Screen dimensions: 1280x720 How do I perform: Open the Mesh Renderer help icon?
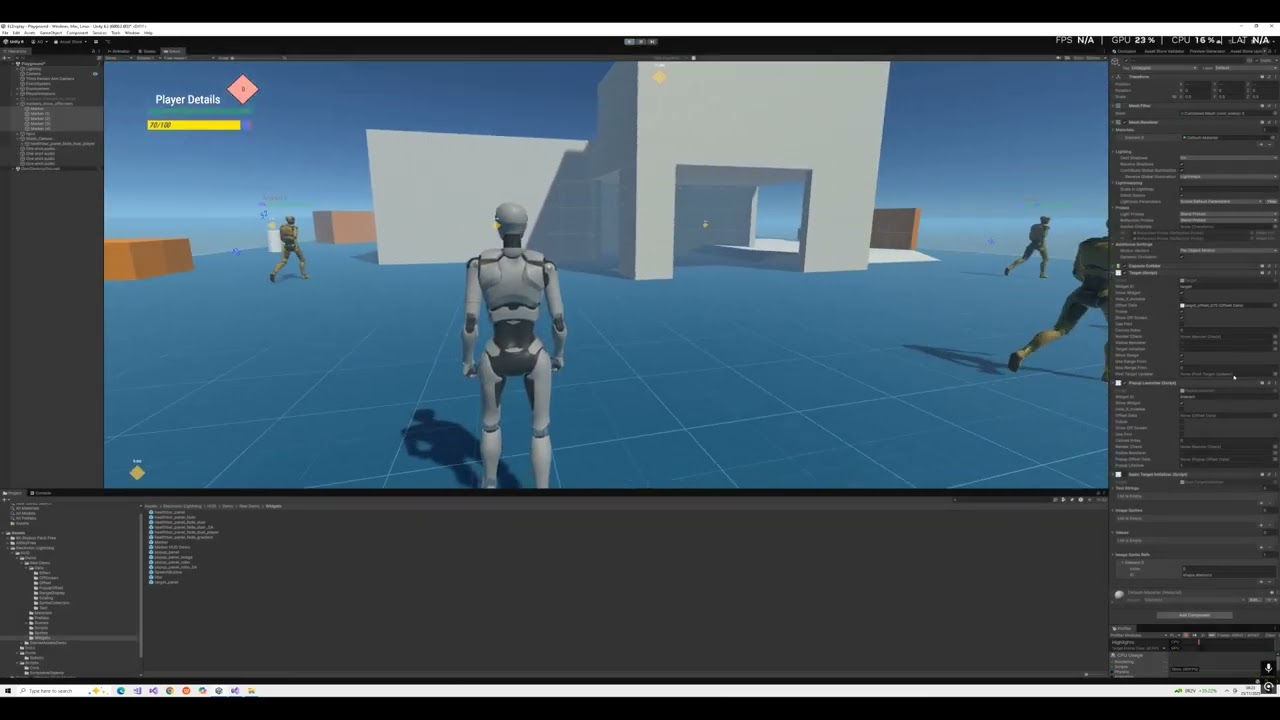click(1262, 122)
